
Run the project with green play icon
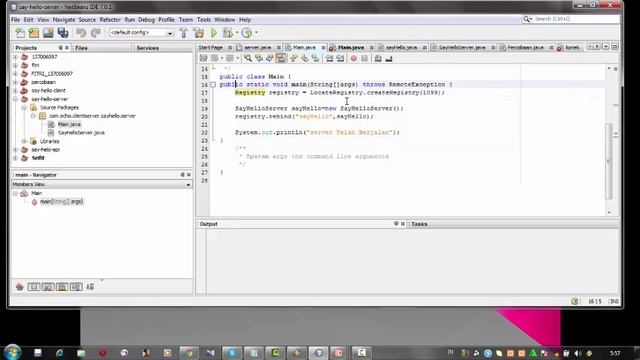click(214, 33)
